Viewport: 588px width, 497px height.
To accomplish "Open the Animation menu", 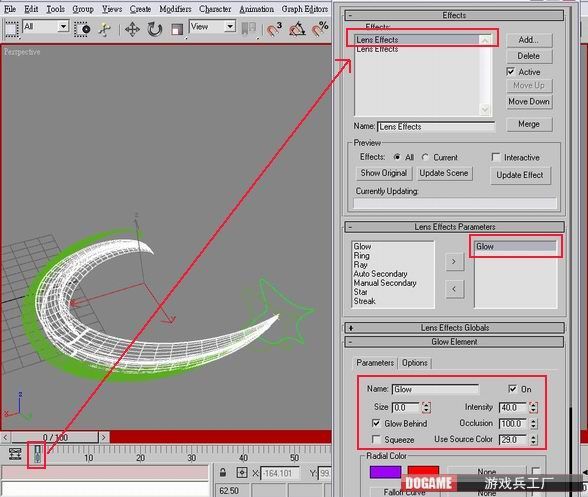I will pos(256,9).
